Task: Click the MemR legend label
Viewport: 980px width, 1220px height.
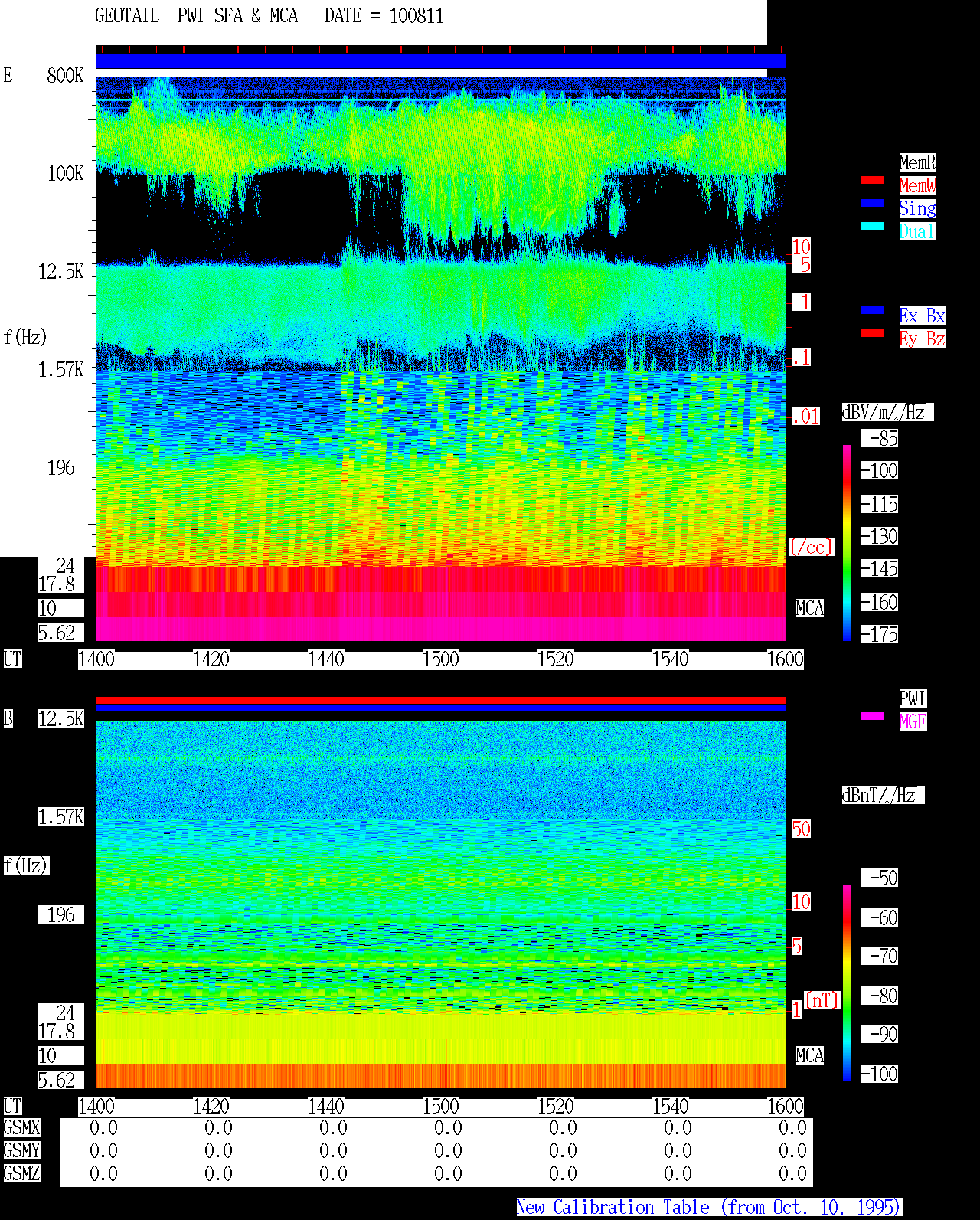Action: coord(917,162)
